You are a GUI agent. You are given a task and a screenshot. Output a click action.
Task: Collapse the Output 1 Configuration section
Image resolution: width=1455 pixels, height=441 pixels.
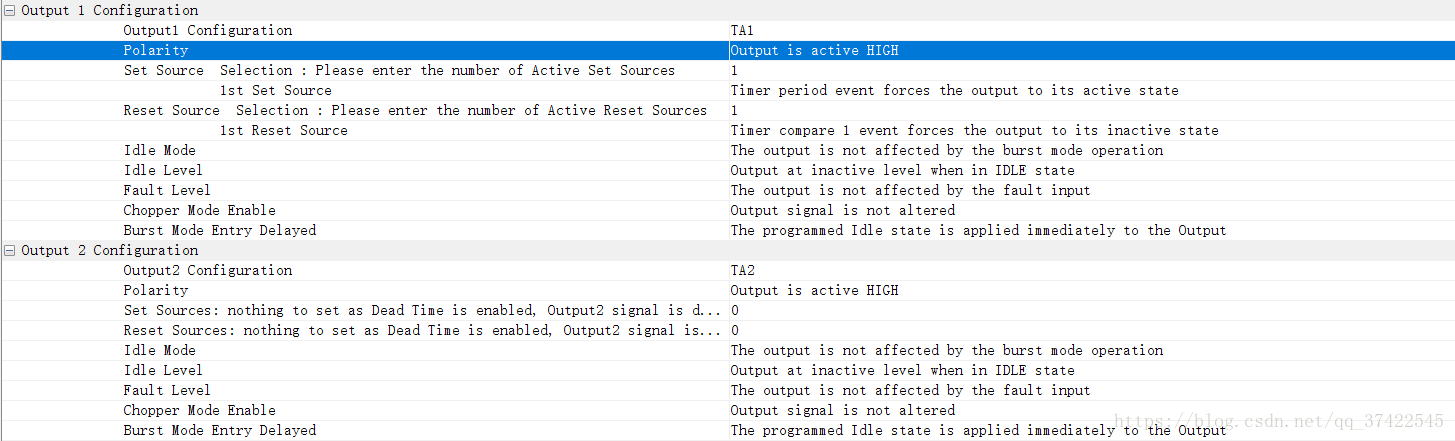(x=10, y=10)
